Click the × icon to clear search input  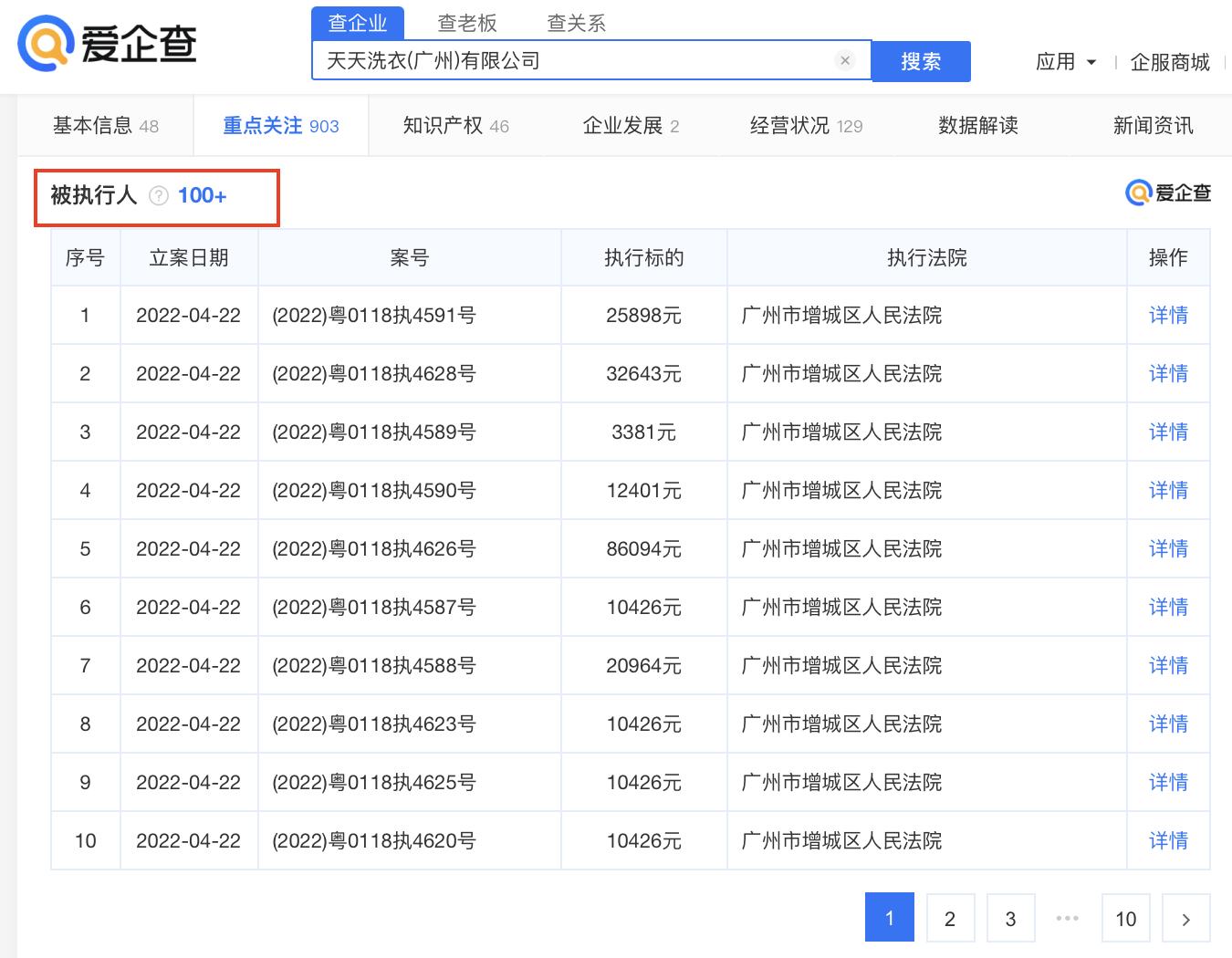[x=845, y=60]
